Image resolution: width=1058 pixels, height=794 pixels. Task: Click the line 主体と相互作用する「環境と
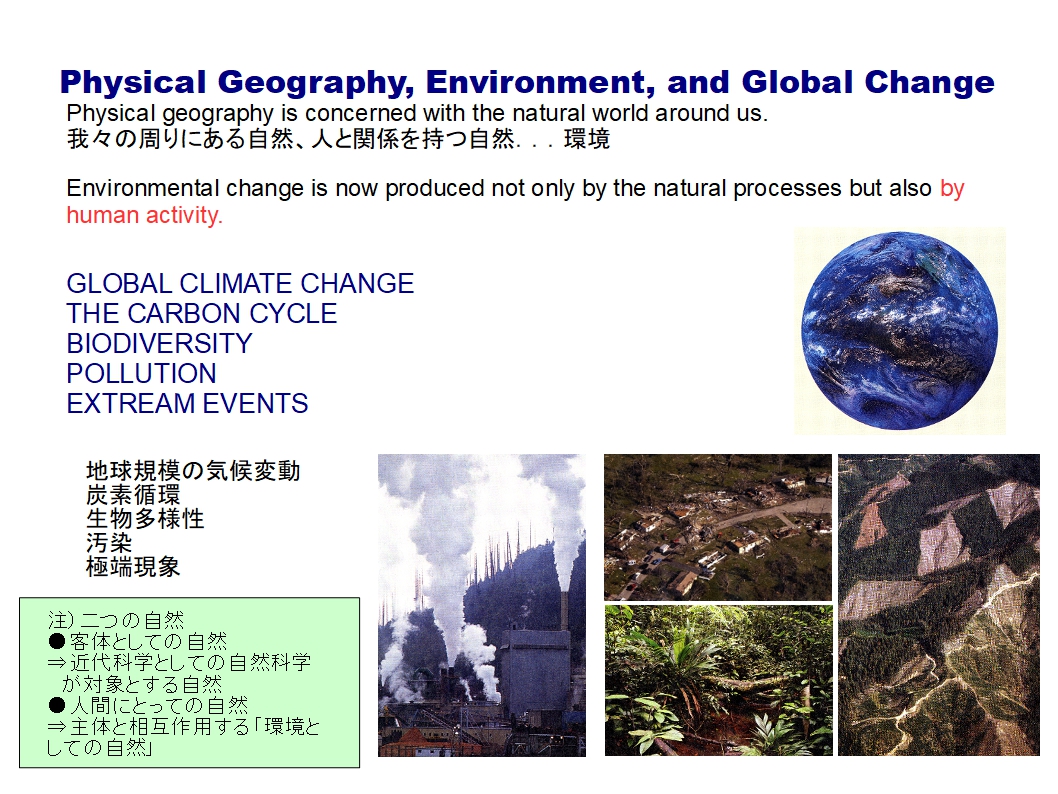pyautogui.click(x=184, y=727)
